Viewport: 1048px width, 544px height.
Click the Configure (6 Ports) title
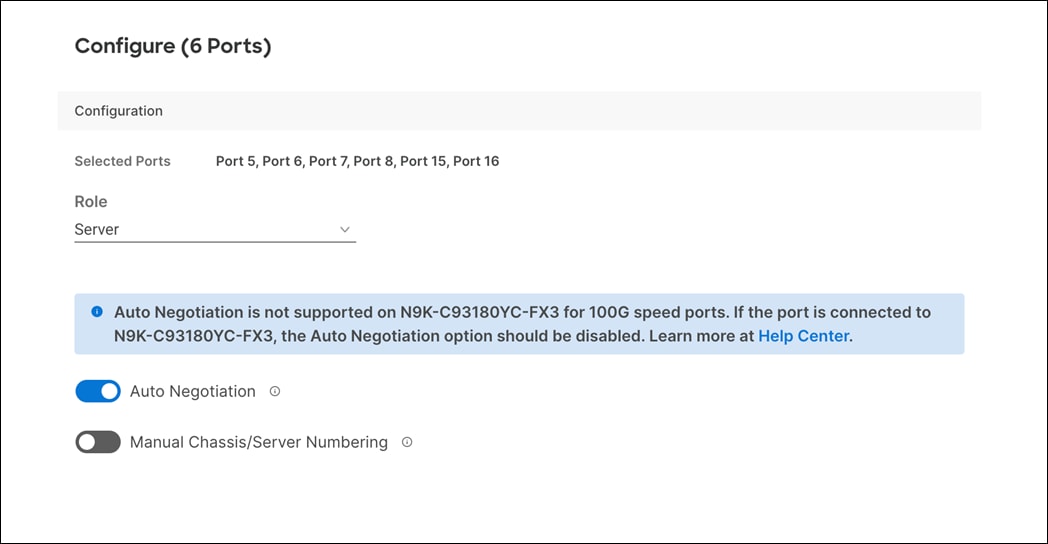click(173, 46)
